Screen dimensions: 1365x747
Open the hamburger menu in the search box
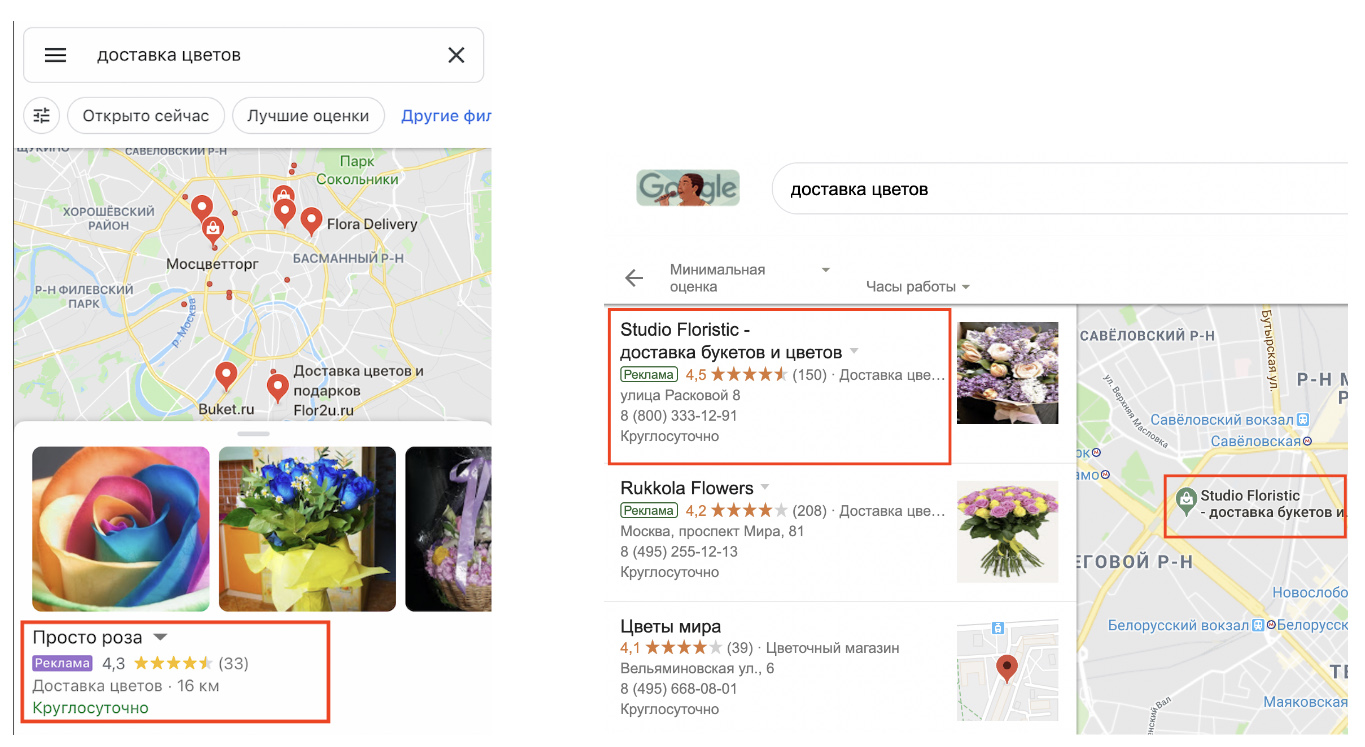point(56,56)
